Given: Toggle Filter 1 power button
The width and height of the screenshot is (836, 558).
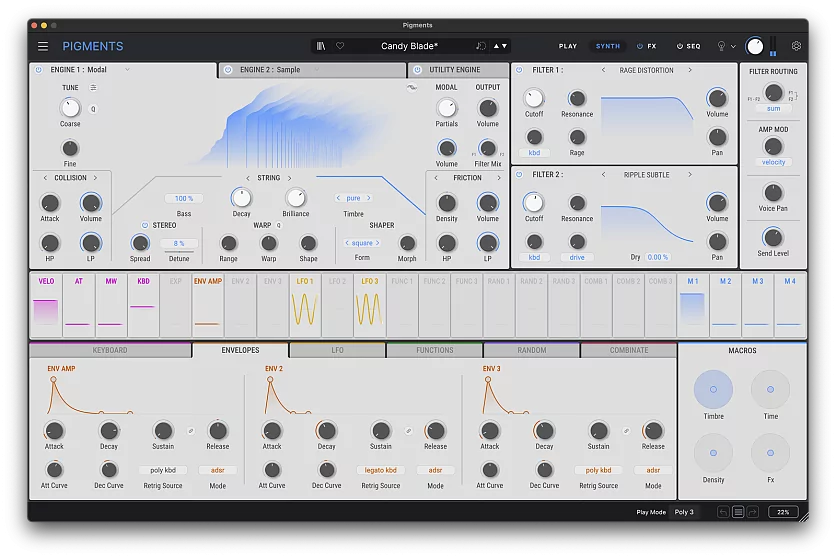Looking at the screenshot, I should tap(519, 70).
